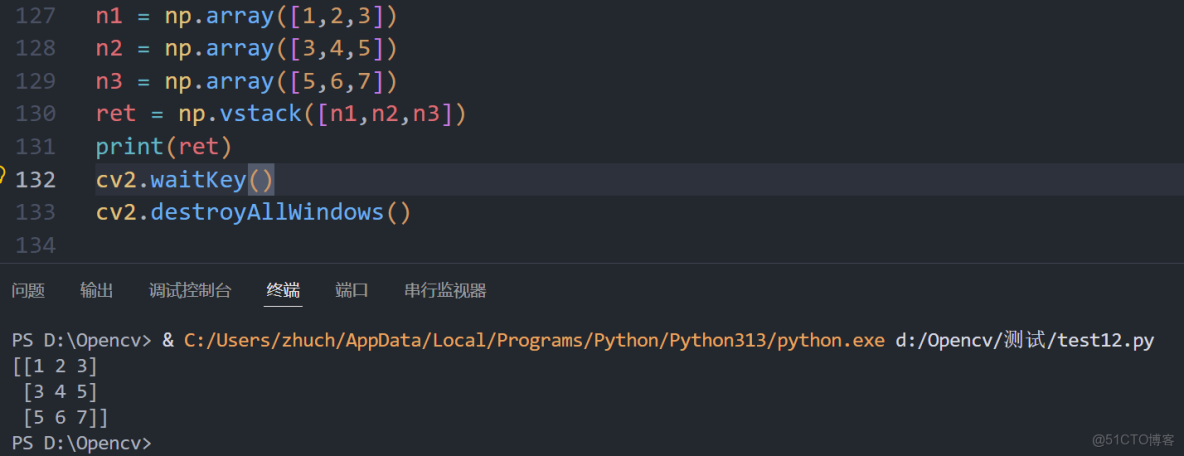Click line number 132 in the gutter

pyautogui.click(x=35, y=180)
